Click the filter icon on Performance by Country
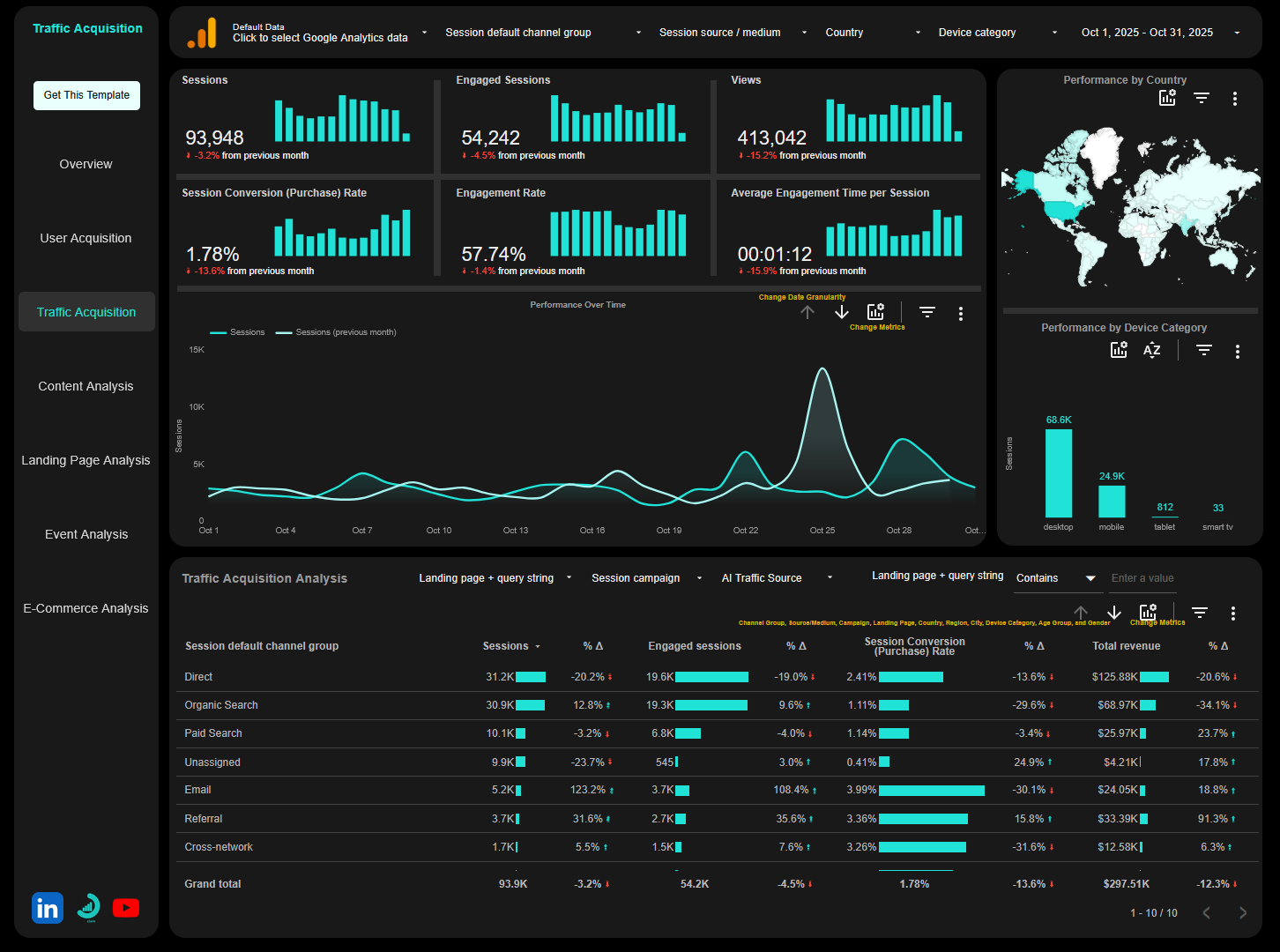Viewport: 1280px width, 952px height. coord(1201,98)
